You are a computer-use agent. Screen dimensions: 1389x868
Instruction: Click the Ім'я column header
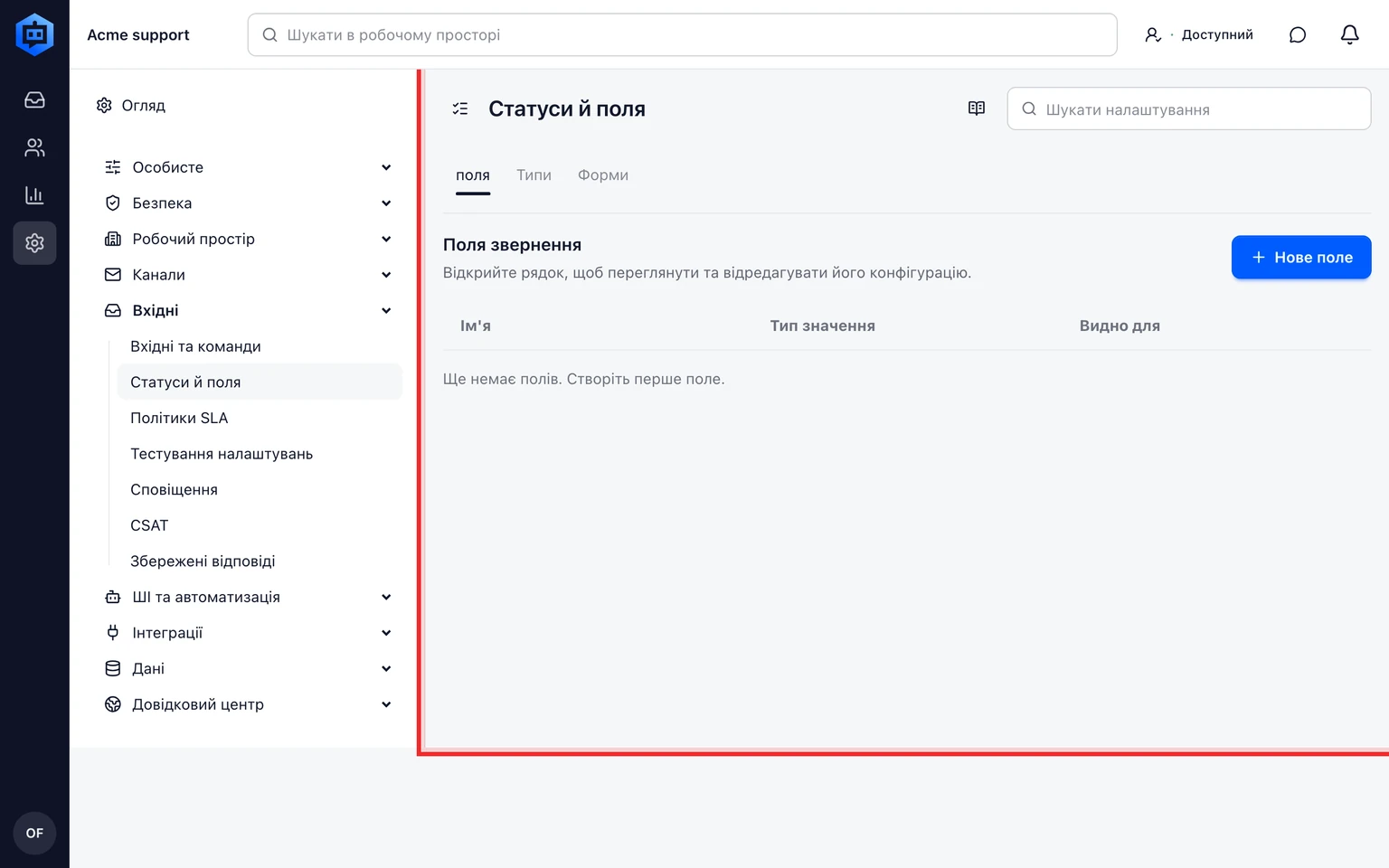pos(476,325)
